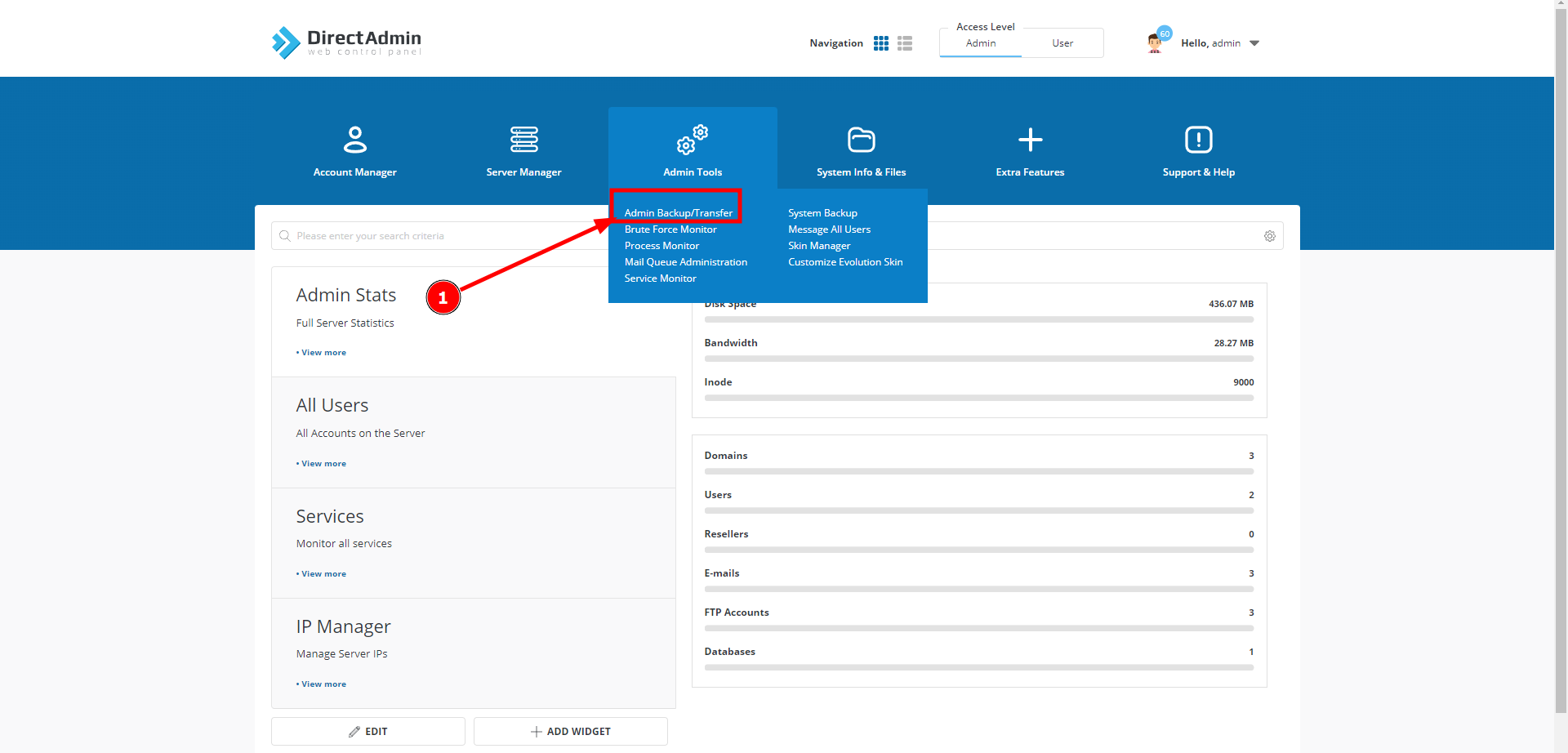
Task: Click the Navigation label
Action: pos(835,43)
